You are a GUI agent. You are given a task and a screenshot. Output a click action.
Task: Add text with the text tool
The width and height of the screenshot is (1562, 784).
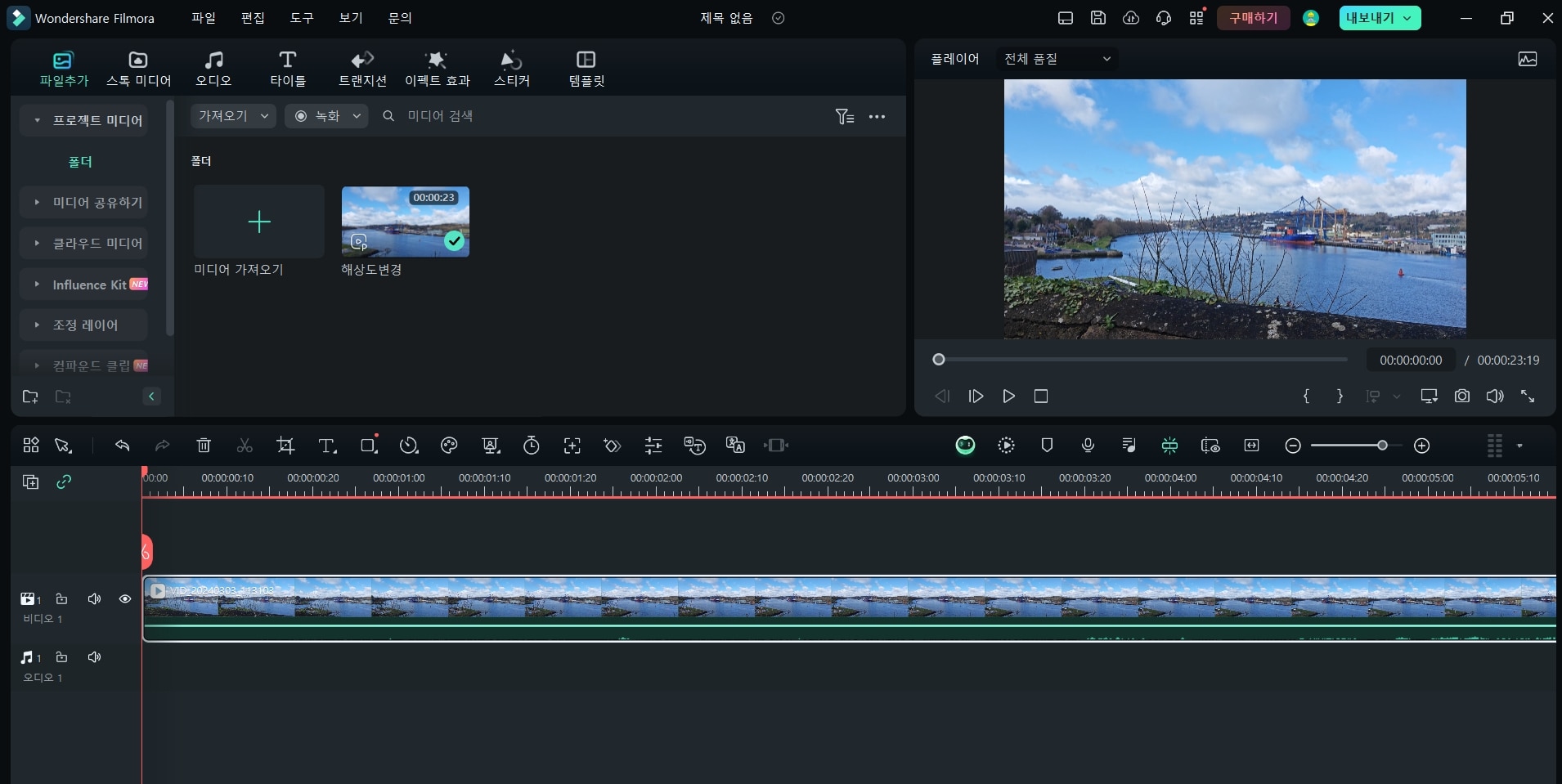327,446
